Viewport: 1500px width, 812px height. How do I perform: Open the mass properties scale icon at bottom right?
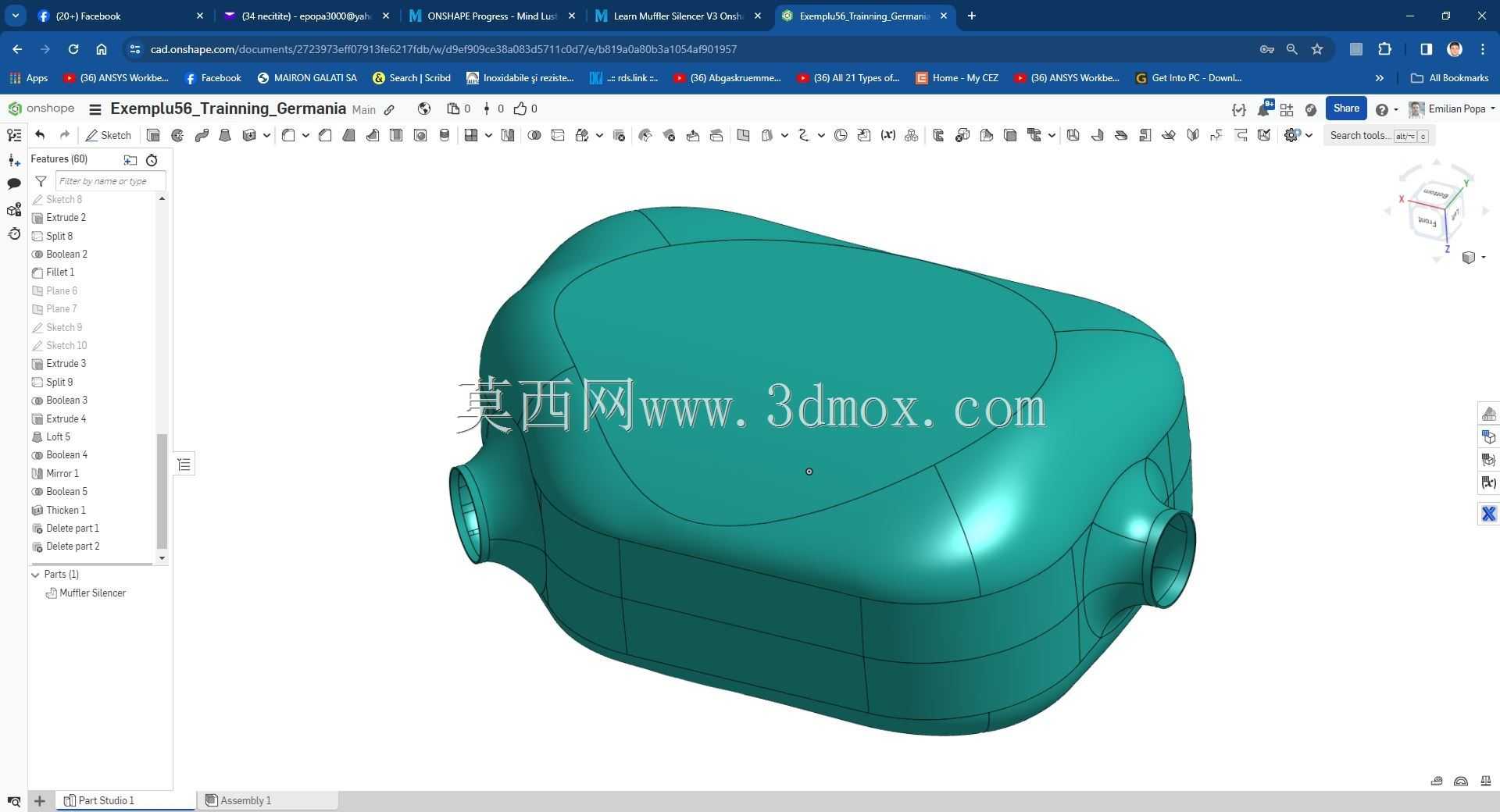(x=1485, y=781)
